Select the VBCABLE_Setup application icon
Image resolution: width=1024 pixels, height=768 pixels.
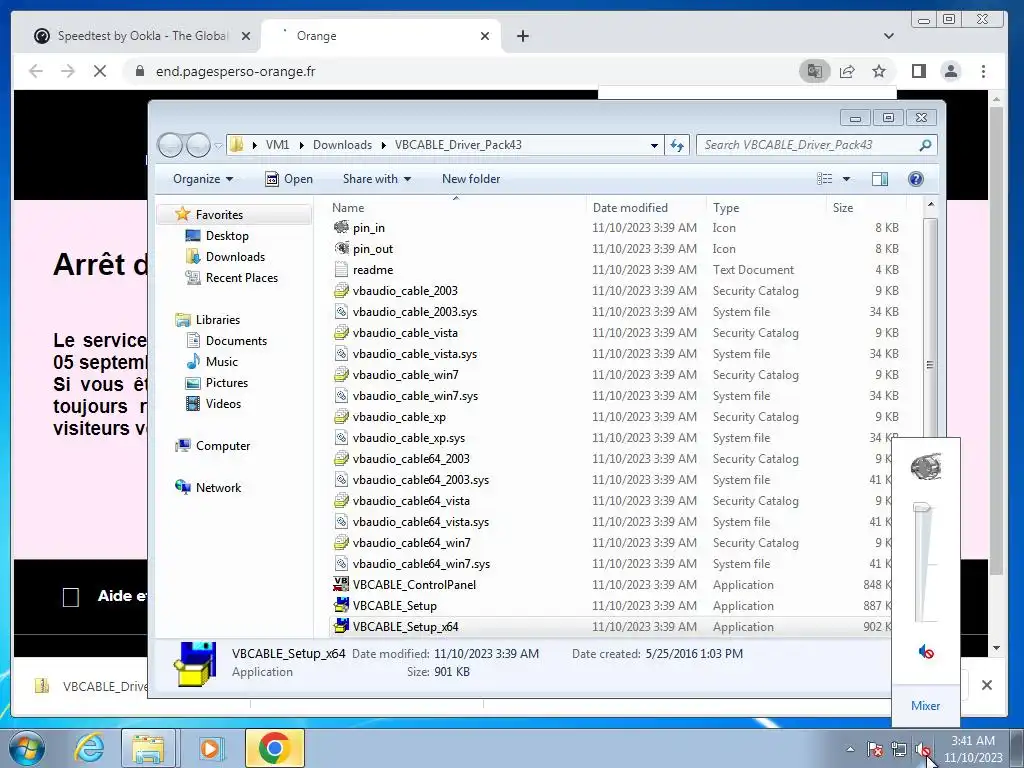click(341, 605)
